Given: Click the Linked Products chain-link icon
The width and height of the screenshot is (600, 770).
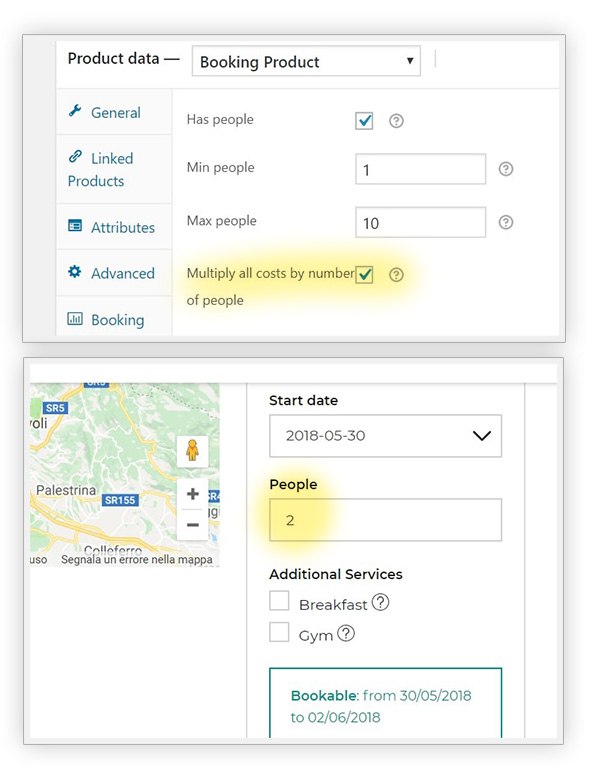Looking at the screenshot, I should (75, 157).
